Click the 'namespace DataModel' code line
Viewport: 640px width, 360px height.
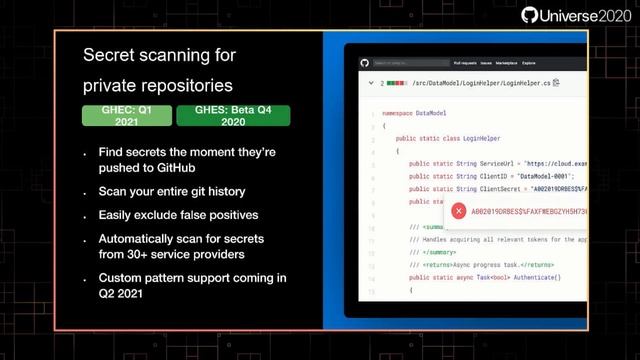click(414, 113)
